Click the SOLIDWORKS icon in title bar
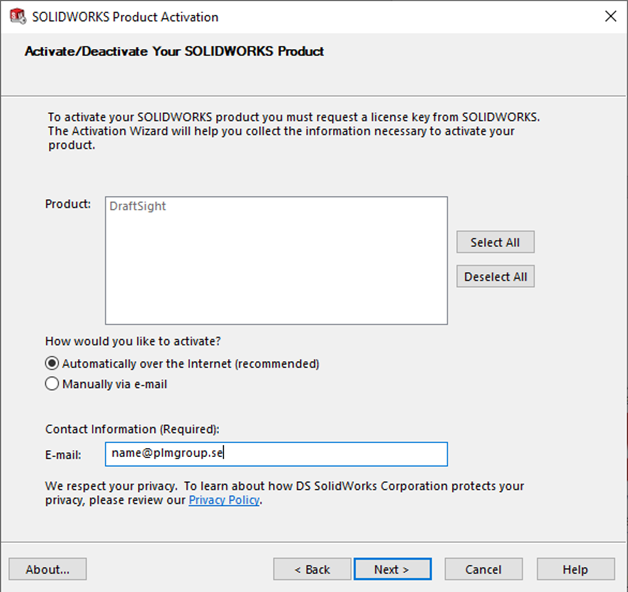This screenshot has height=592, width=628. (x=18, y=16)
